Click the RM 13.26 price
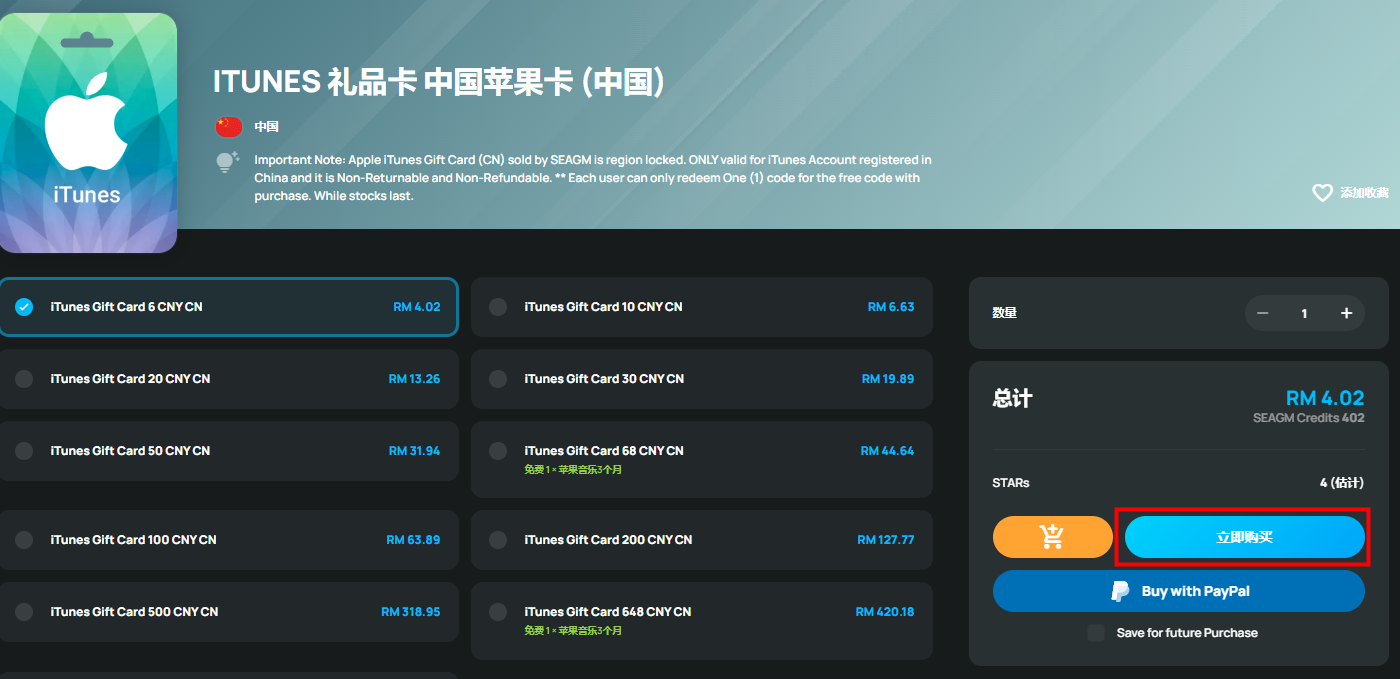The width and height of the screenshot is (1400, 679). pos(415,379)
